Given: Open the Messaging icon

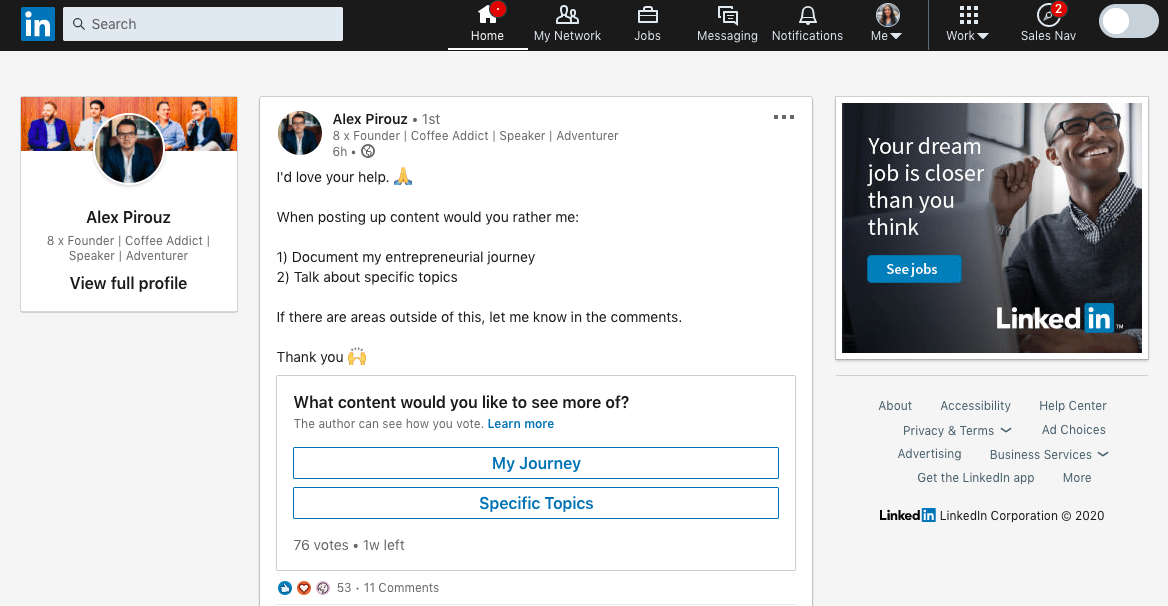Looking at the screenshot, I should (727, 15).
